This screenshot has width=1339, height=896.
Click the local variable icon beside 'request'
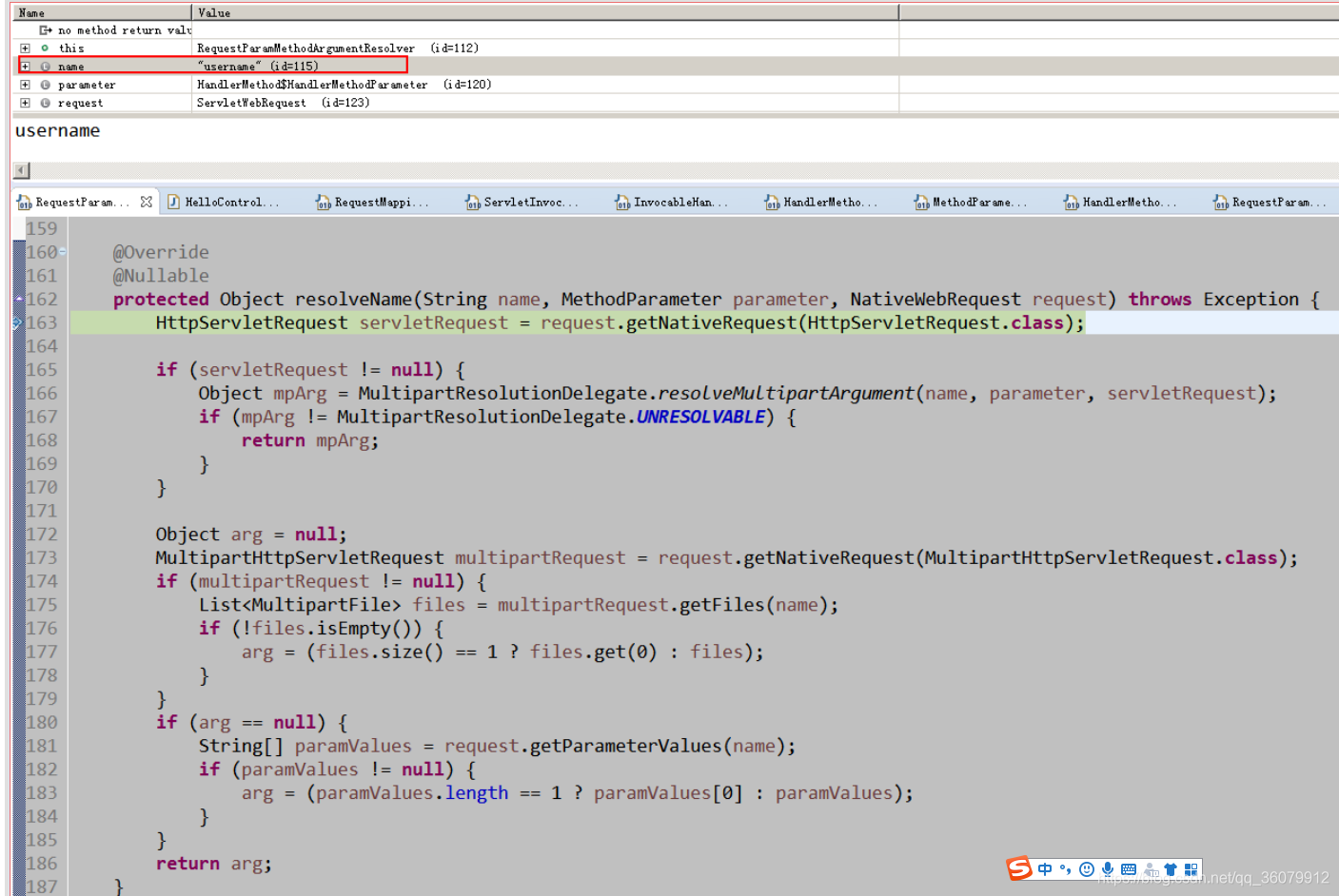(x=45, y=103)
